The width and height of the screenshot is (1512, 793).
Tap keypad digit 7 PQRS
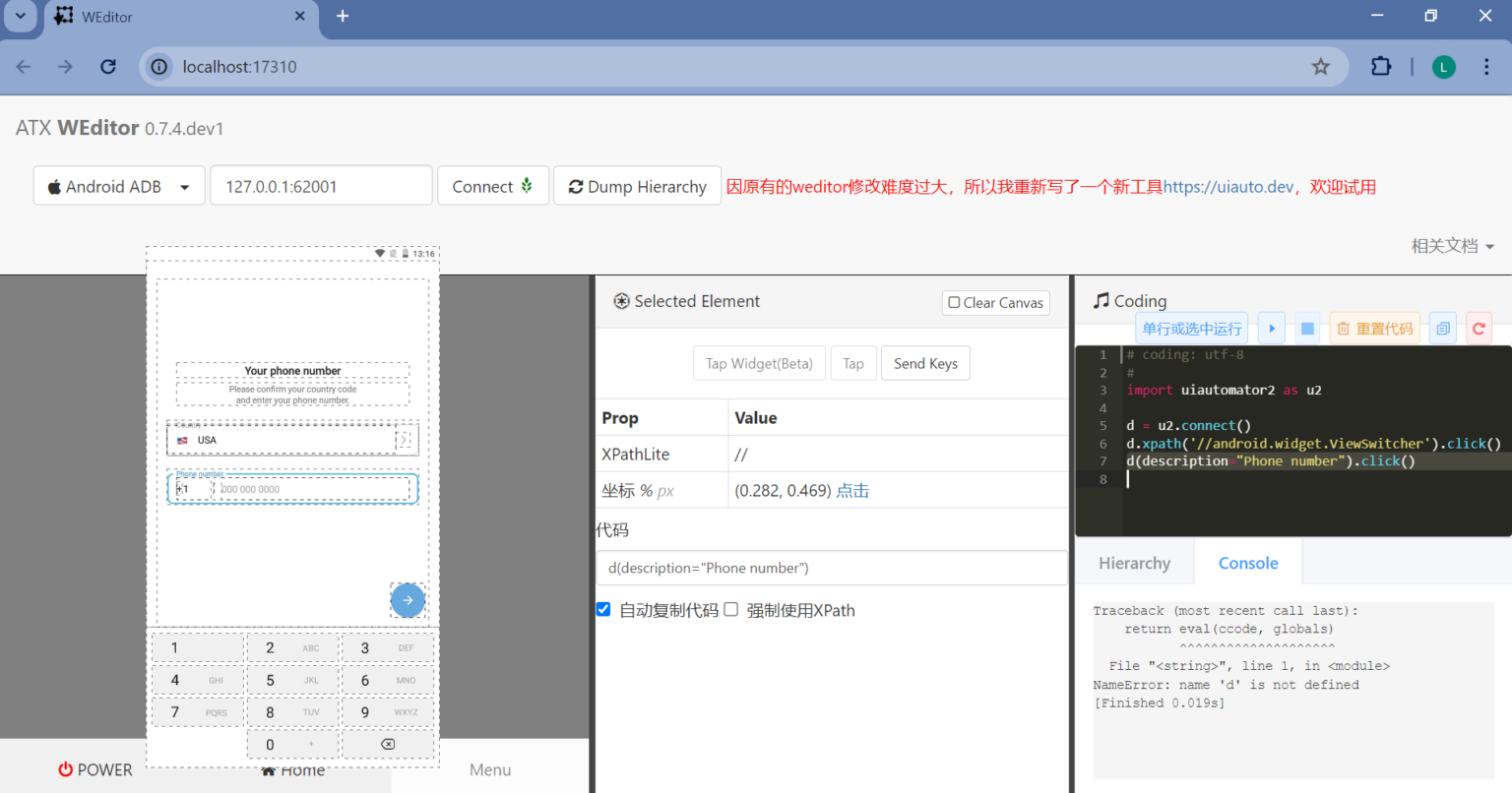[x=197, y=712]
